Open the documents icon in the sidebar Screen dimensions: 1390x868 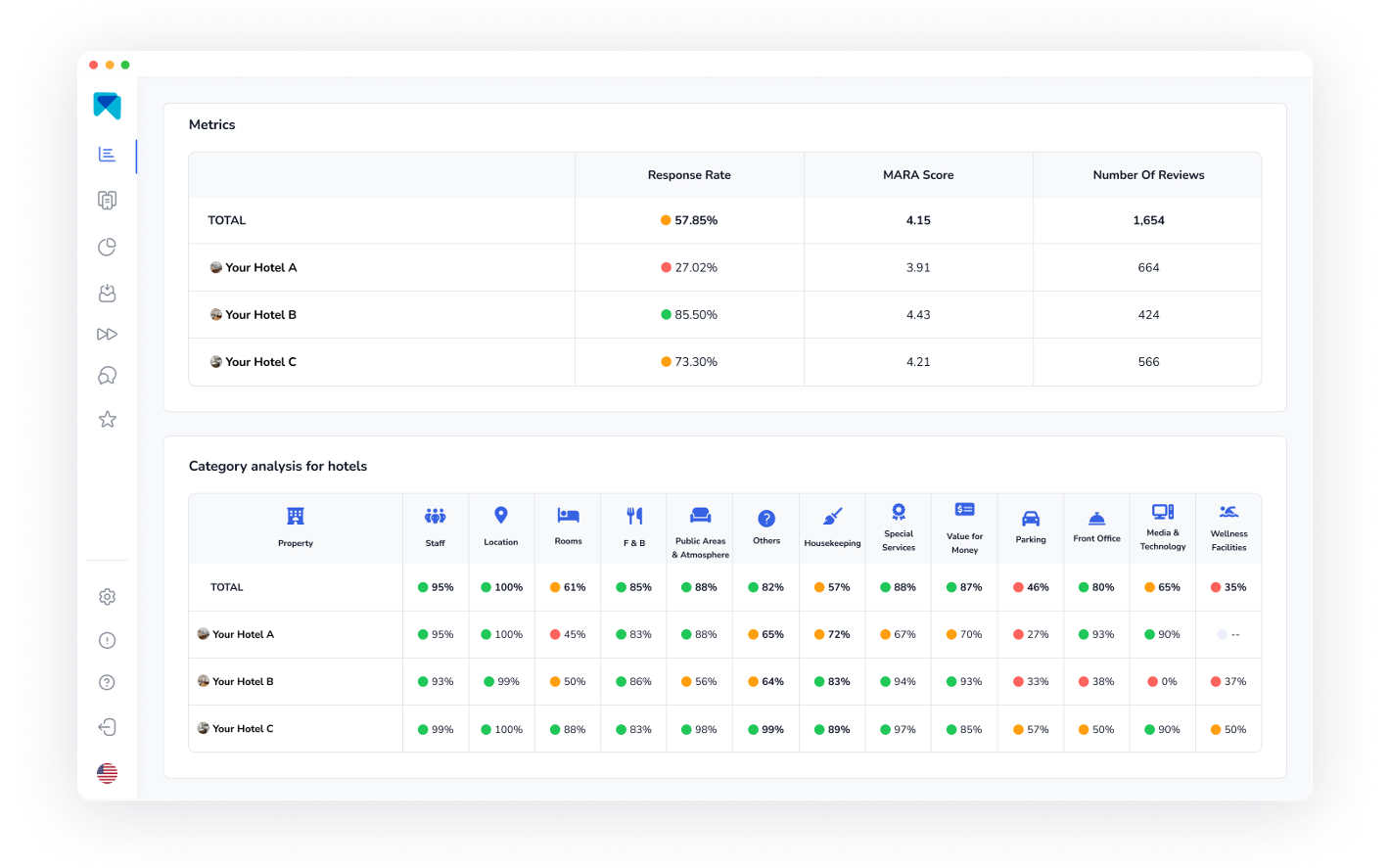point(108,201)
